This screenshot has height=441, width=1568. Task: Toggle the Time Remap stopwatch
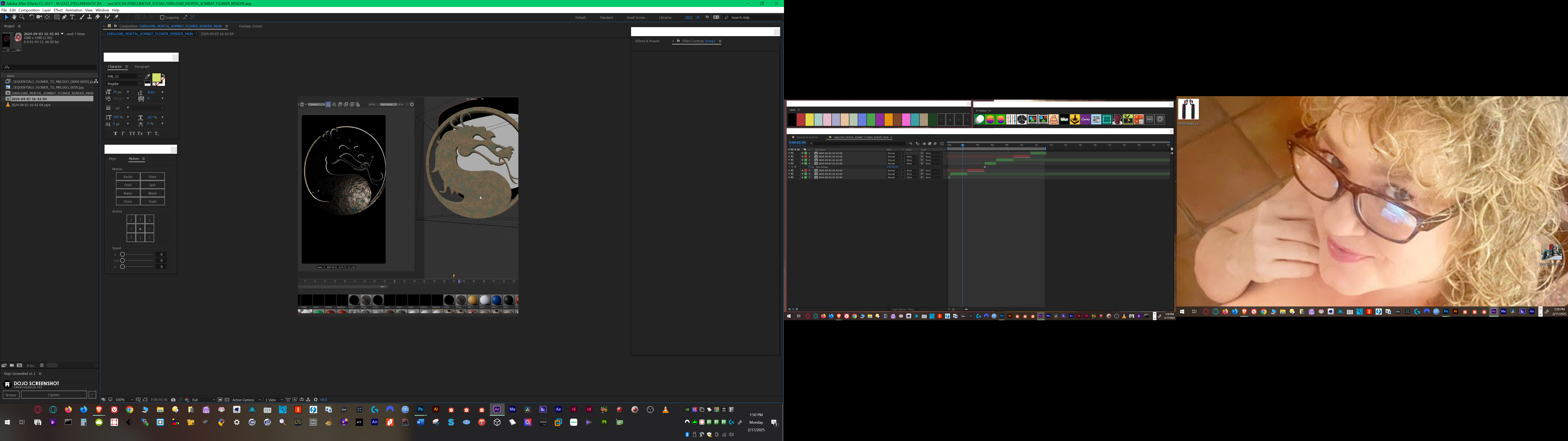pos(810,167)
